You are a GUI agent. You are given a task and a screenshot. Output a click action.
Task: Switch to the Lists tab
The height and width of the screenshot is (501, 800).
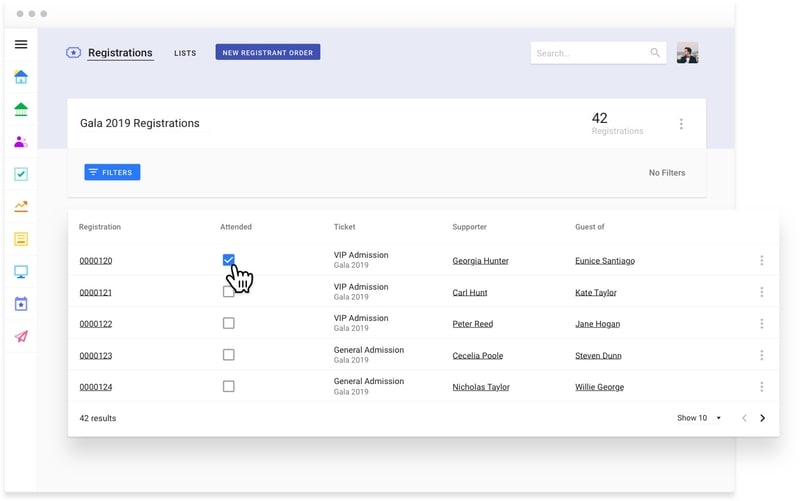point(185,53)
